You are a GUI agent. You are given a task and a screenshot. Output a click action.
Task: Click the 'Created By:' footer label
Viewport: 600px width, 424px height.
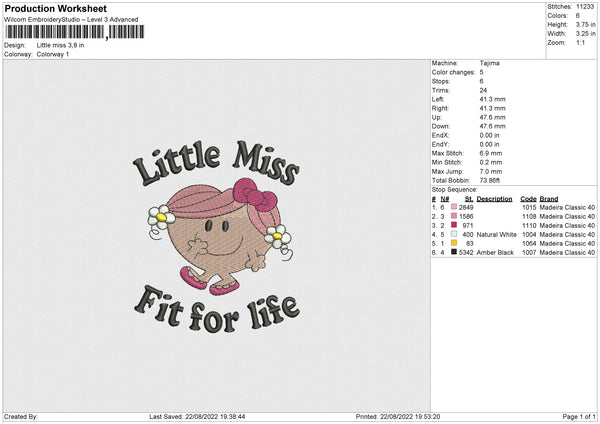pyautogui.click(x=21, y=416)
